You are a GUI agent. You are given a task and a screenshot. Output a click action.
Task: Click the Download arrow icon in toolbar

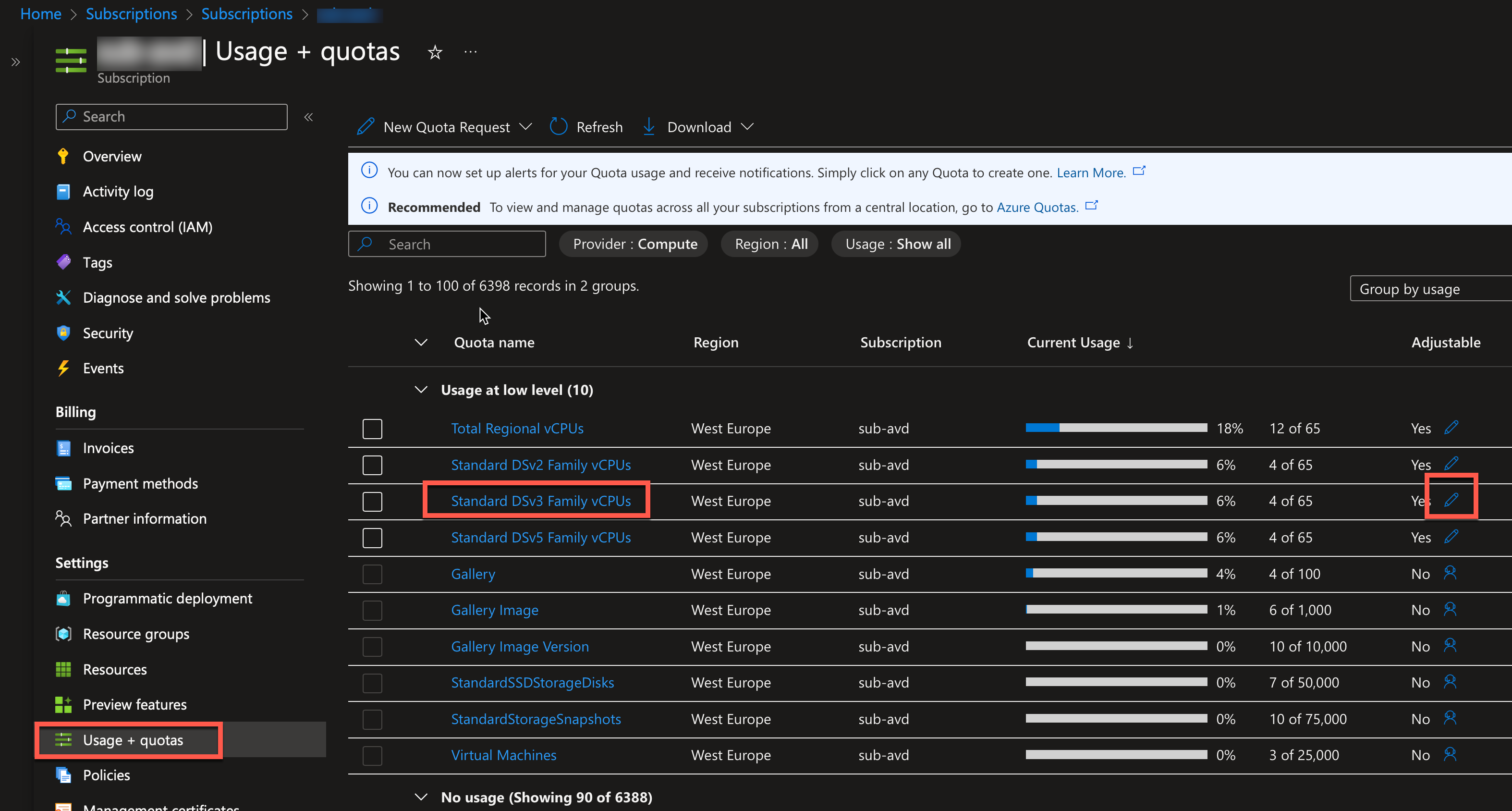pos(648,127)
